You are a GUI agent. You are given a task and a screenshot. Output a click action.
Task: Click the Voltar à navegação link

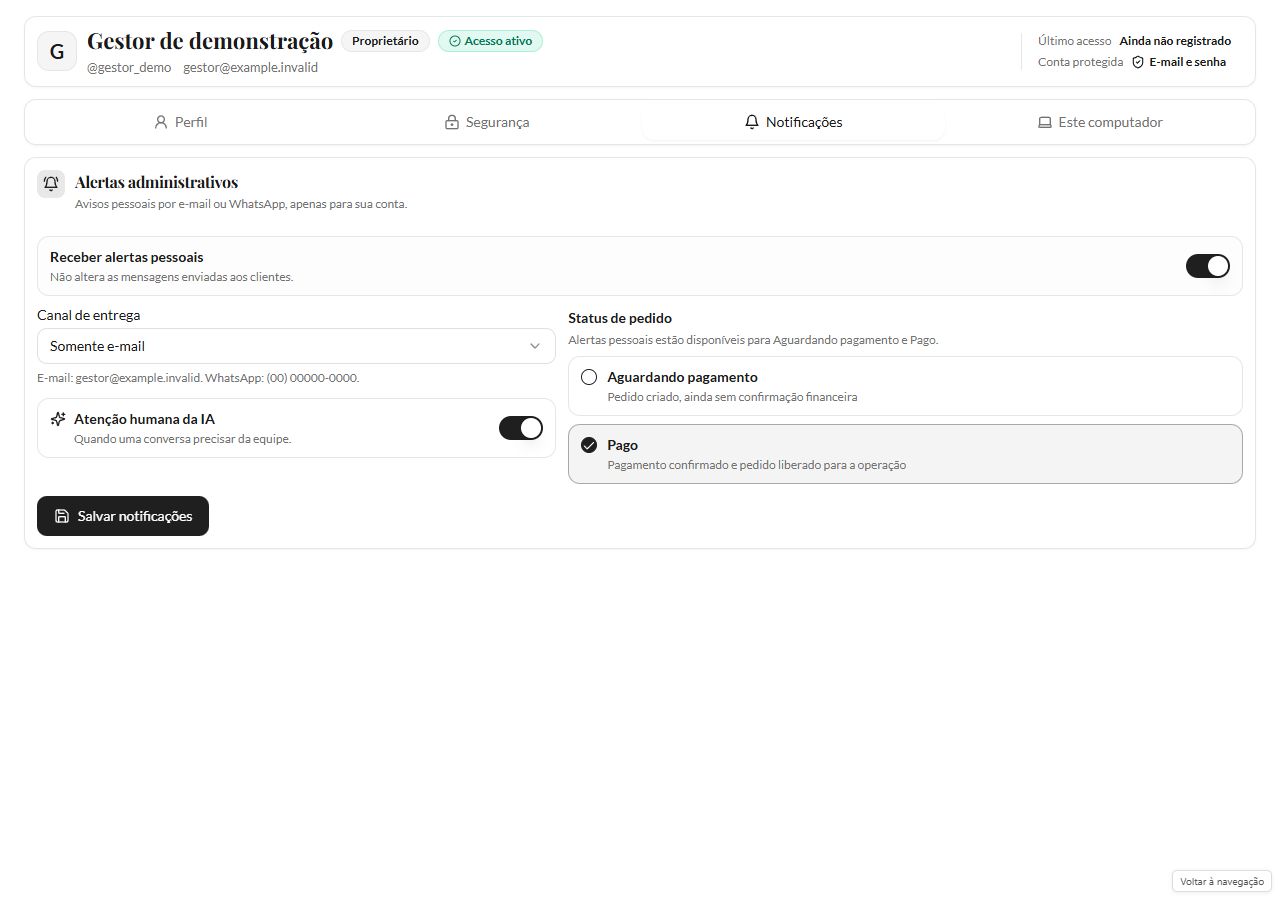click(1222, 881)
